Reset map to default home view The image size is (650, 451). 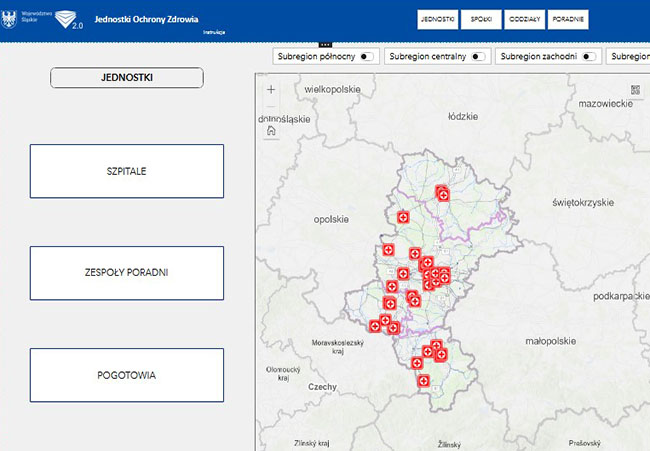[270, 131]
